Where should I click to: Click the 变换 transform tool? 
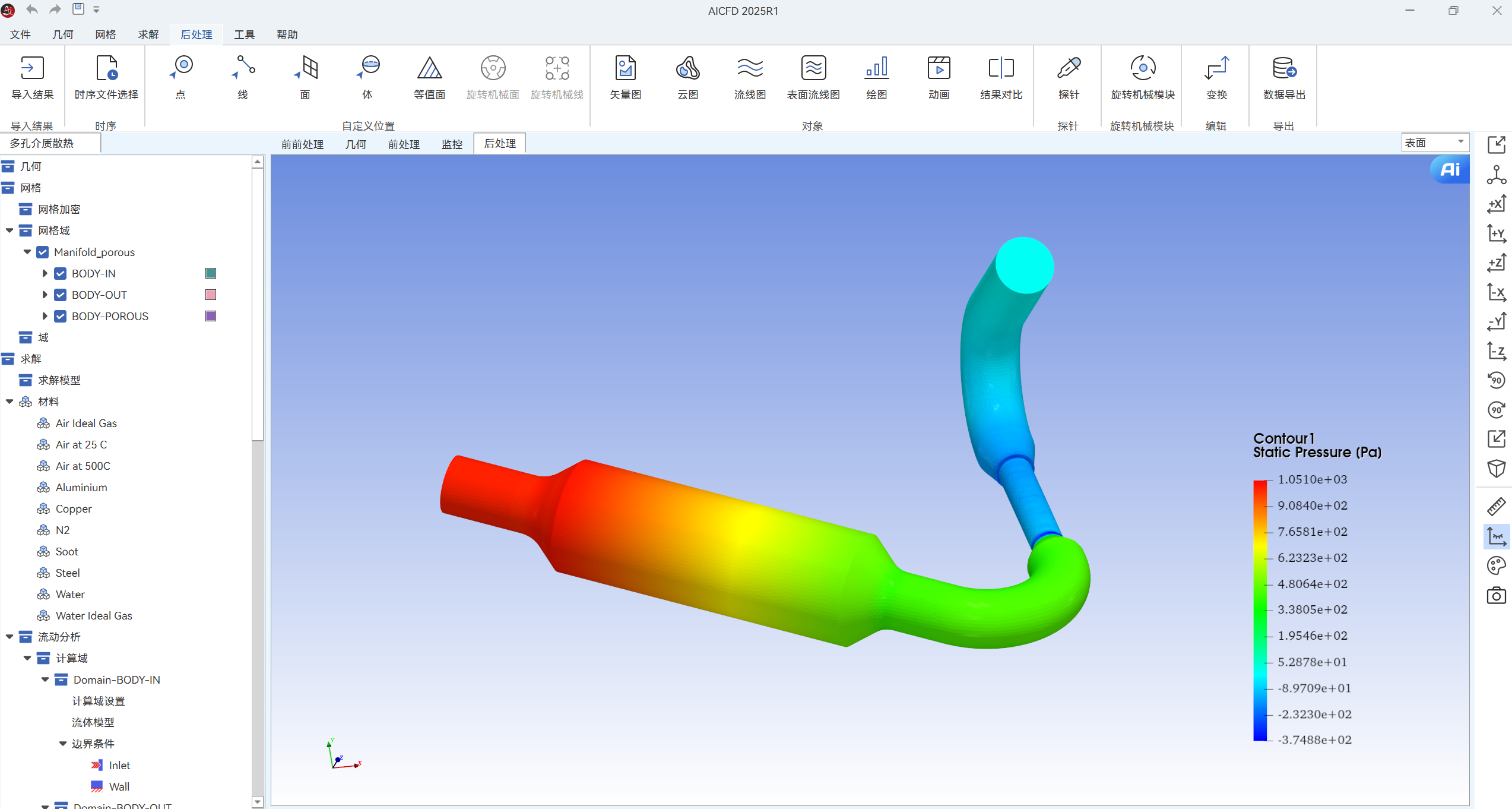(x=1216, y=78)
